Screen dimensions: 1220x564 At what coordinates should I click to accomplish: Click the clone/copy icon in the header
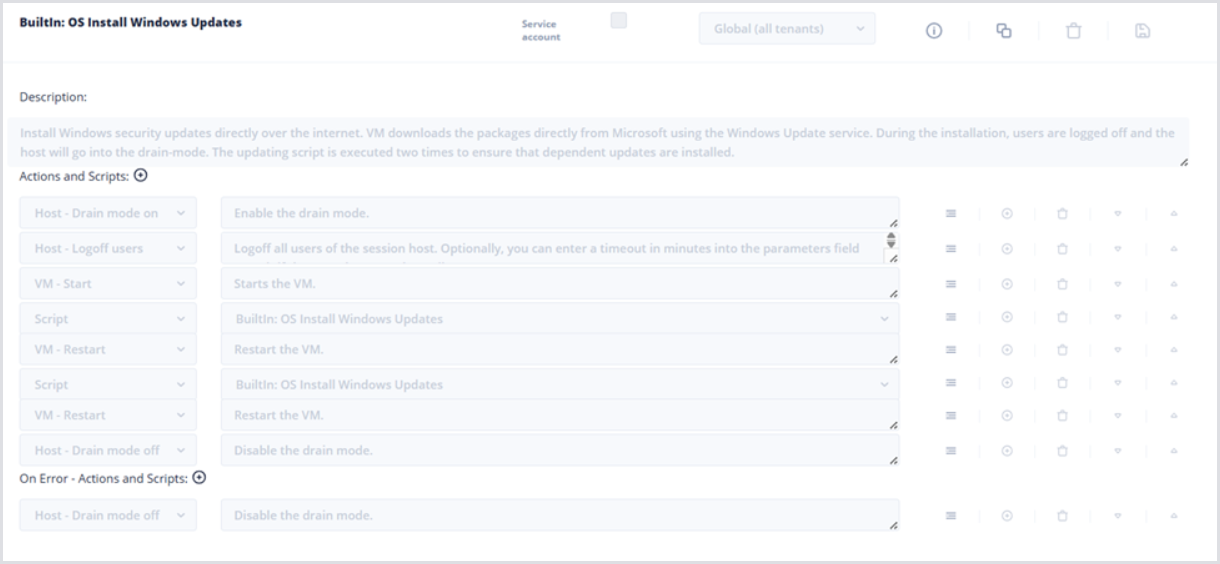[x=1003, y=31]
